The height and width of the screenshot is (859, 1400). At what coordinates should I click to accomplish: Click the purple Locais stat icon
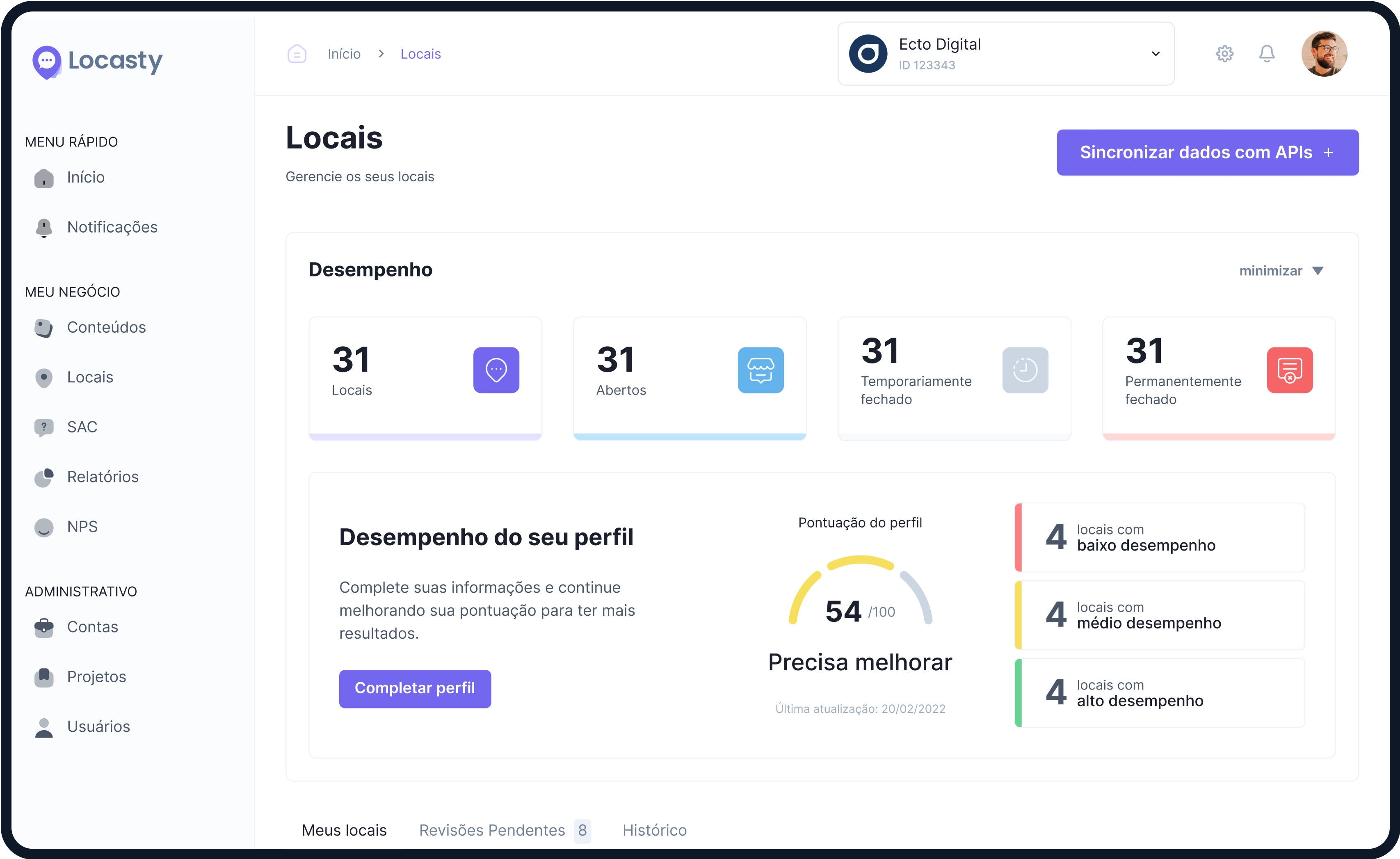[496, 370]
